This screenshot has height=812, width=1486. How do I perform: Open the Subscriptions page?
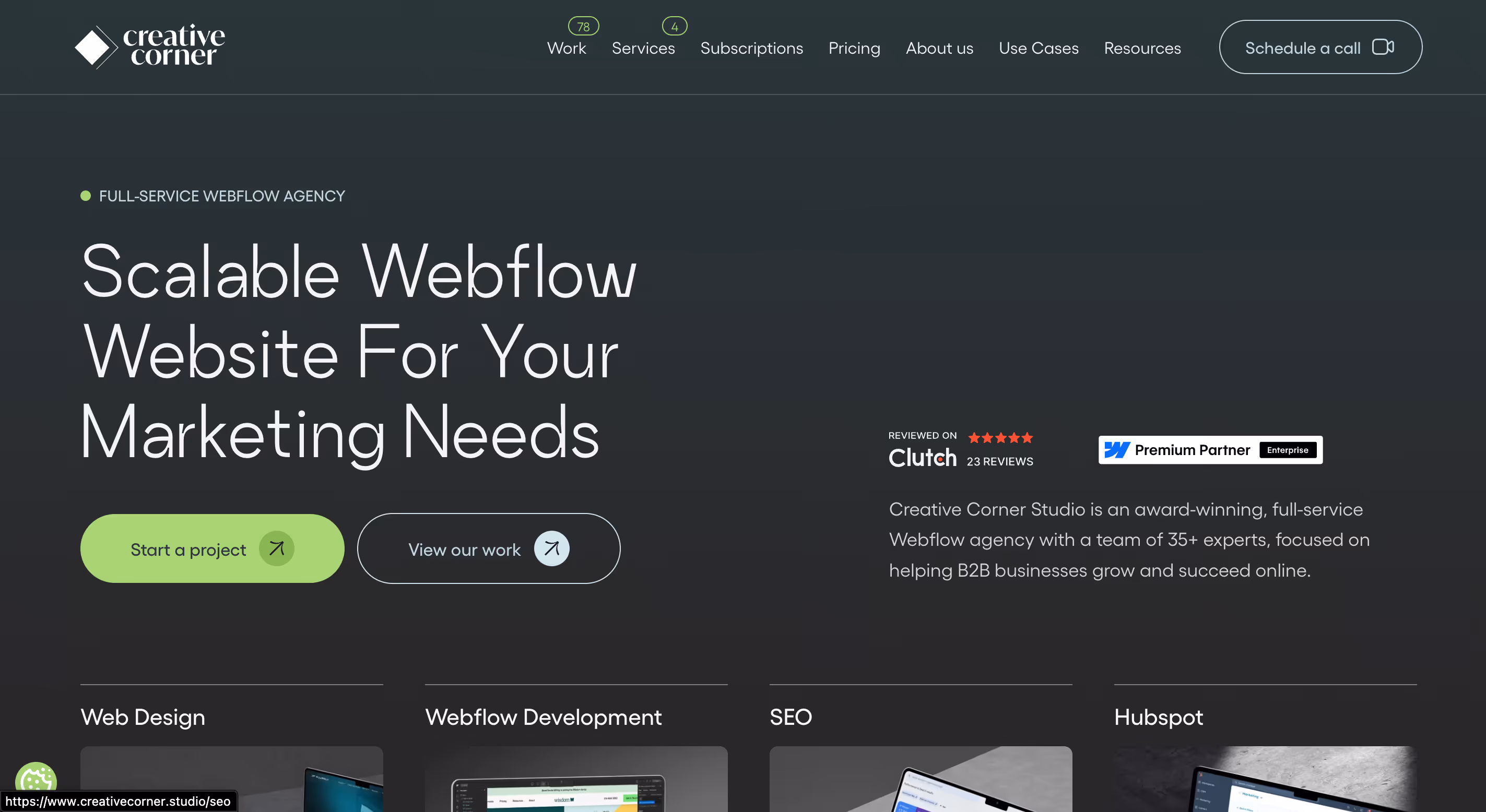(x=751, y=49)
